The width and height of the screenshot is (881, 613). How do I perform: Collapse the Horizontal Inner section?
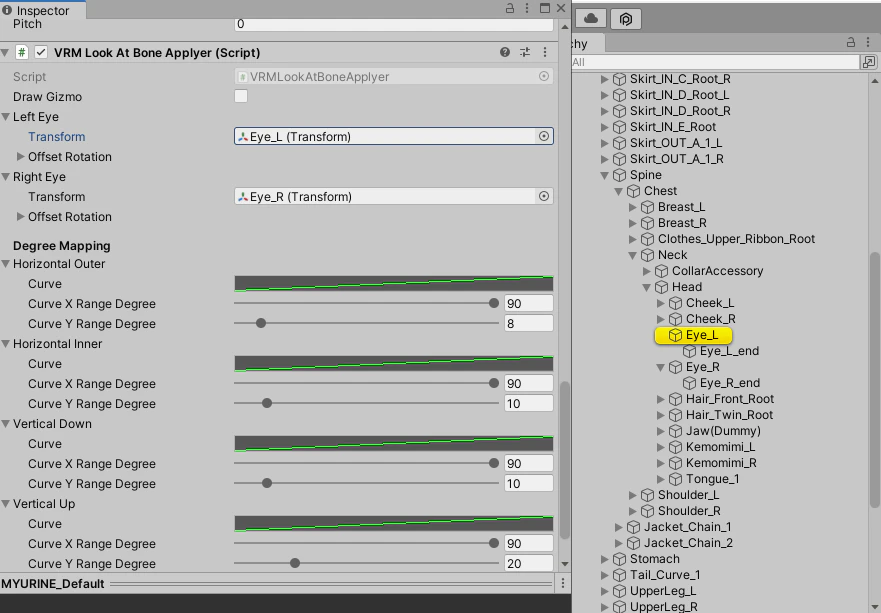point(6,344)
